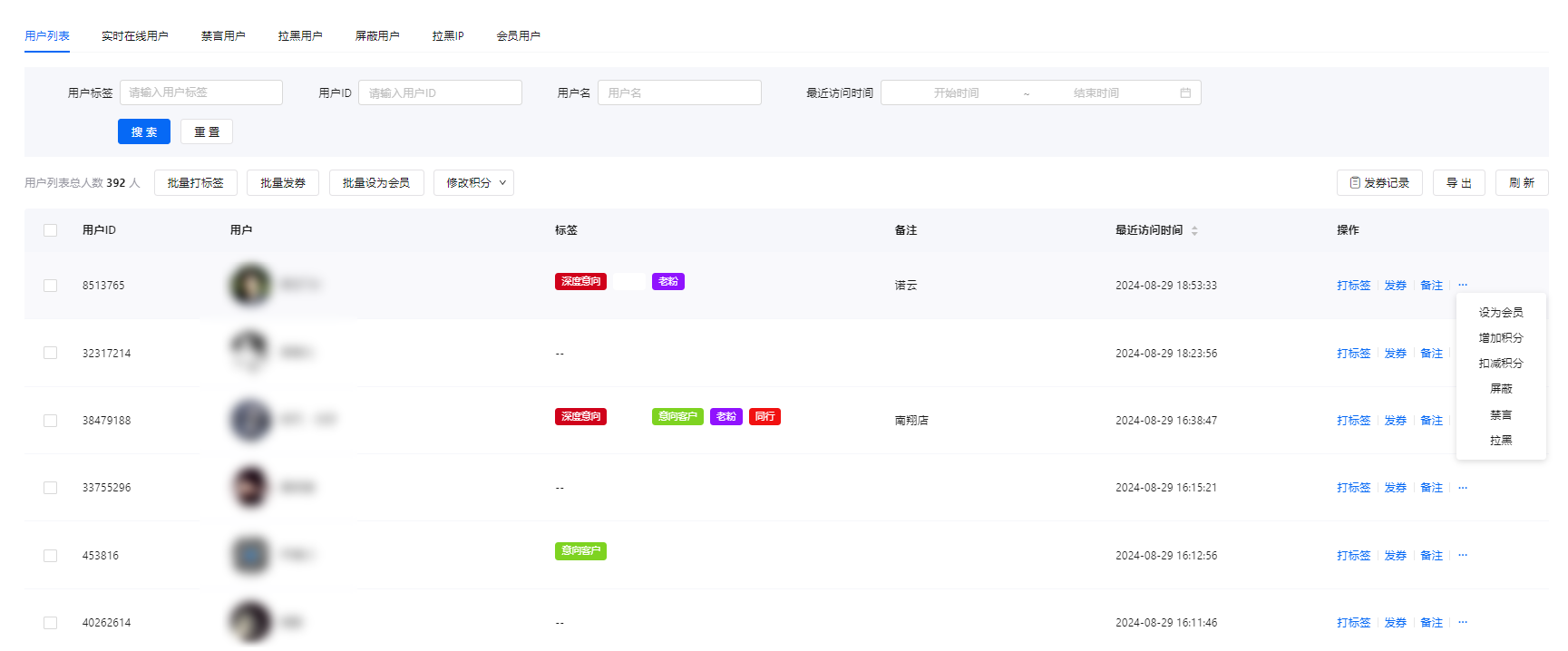
Task: Open 发券记录 coupon records
Action: 1378,183
